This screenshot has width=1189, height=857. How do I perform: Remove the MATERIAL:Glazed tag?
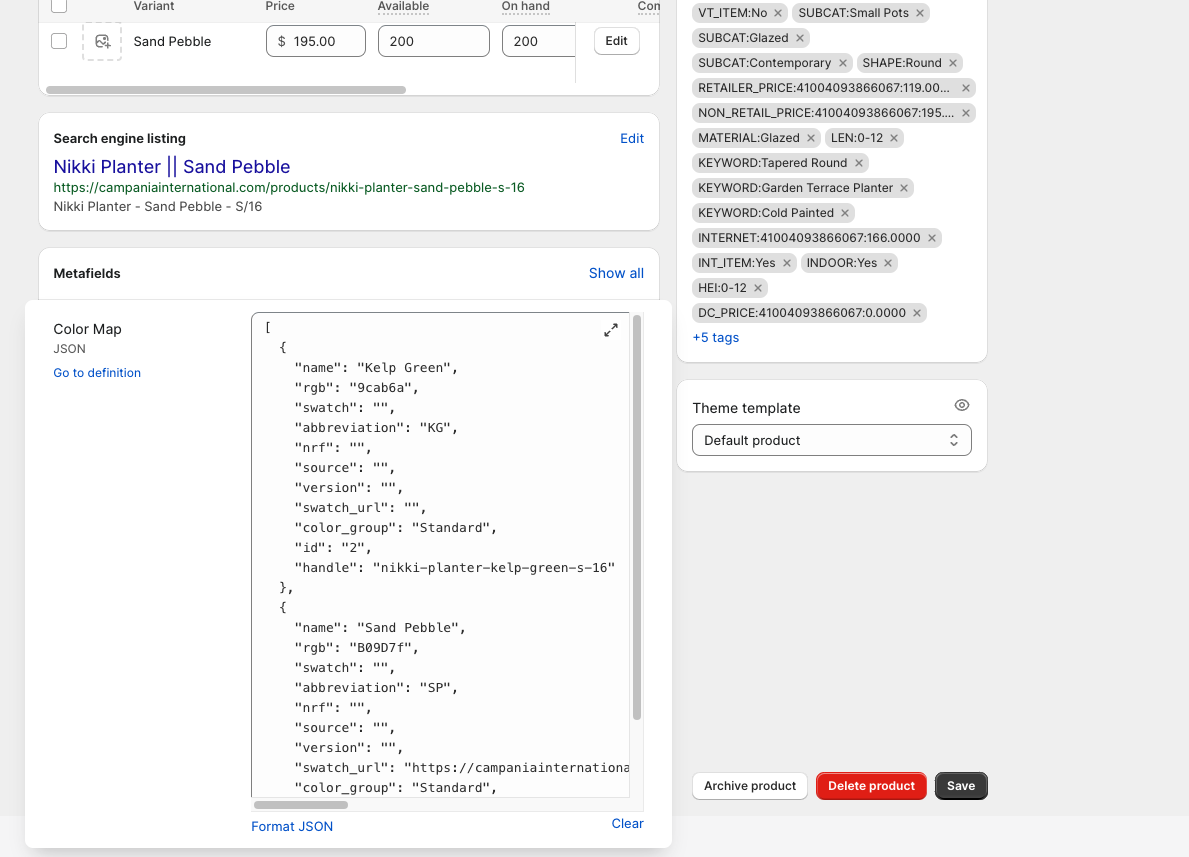tap(811, 138)
